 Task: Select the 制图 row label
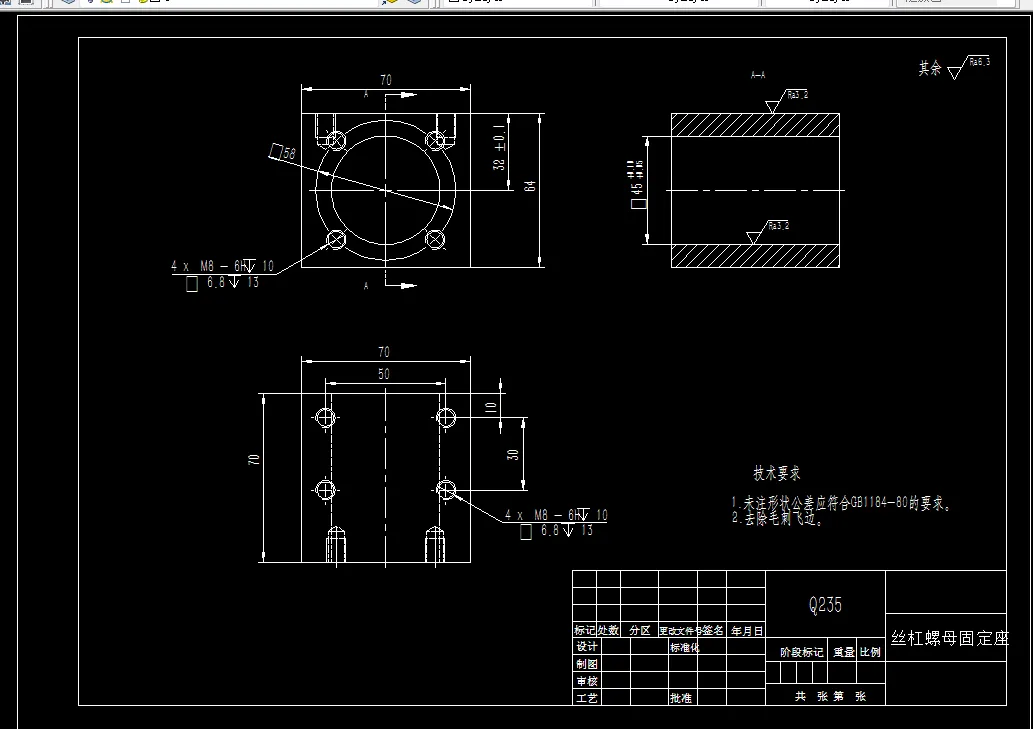coord(587,664)
